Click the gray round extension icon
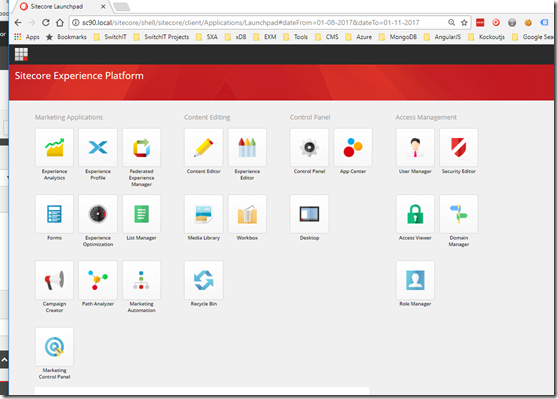Screen dimensions: 558x399 click(x=512, y=22)
